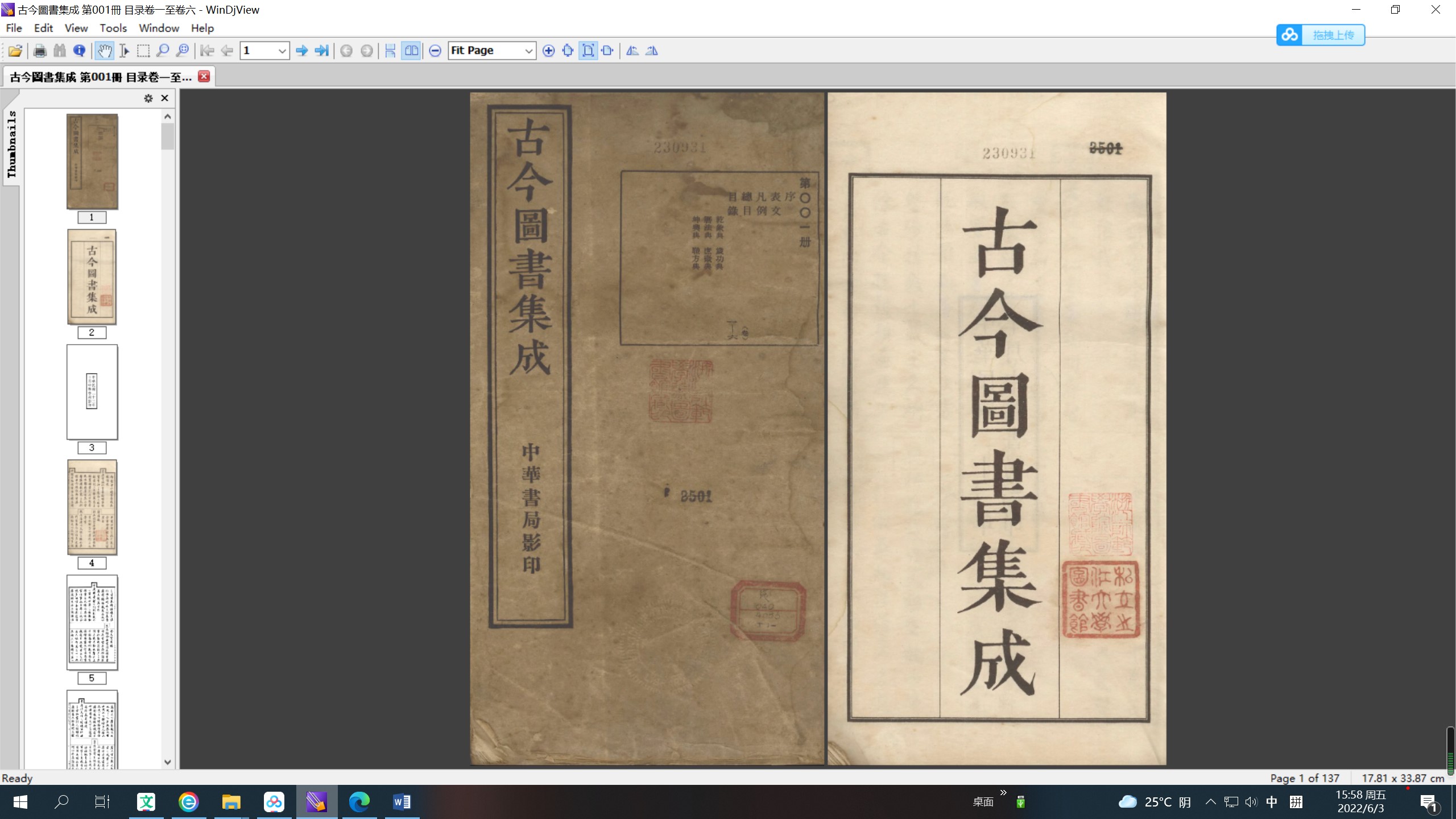Jump to the last page
The image size is (1456, 819).
coord(322,51)
